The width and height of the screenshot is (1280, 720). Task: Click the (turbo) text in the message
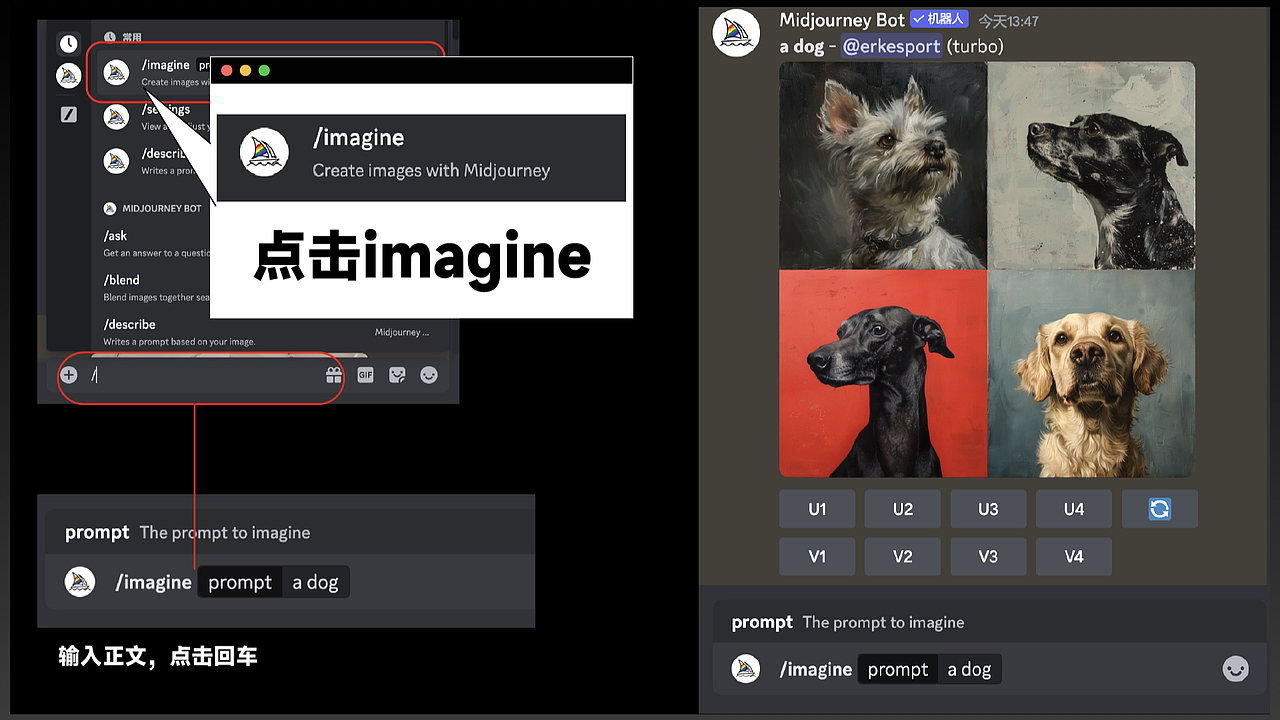pos(975,46)
